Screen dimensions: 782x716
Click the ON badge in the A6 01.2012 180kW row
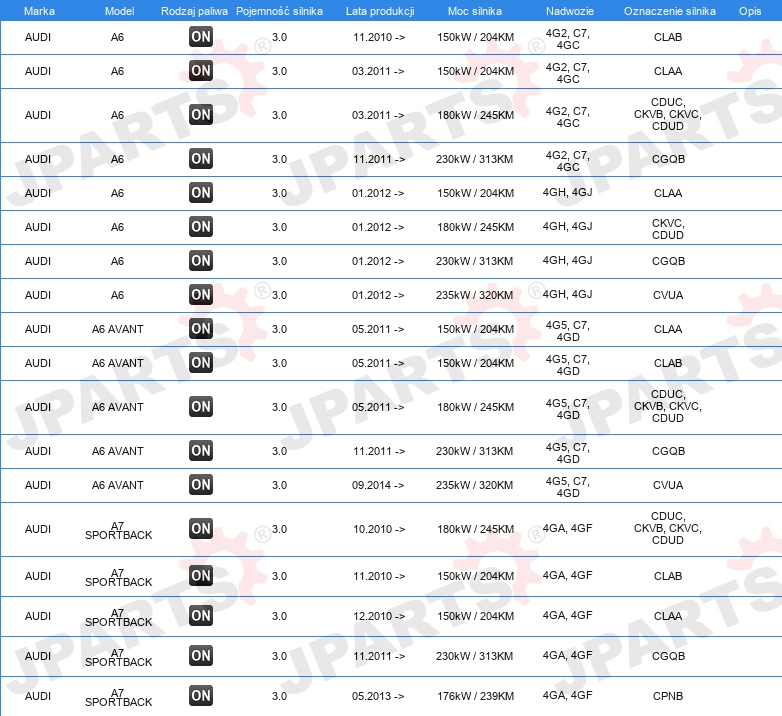(x=201, y=226)
